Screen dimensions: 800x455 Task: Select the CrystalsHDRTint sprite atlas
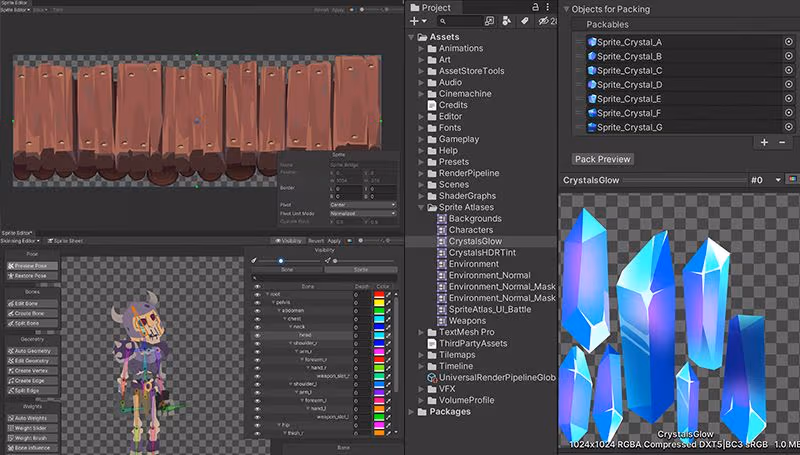(484, 253)
